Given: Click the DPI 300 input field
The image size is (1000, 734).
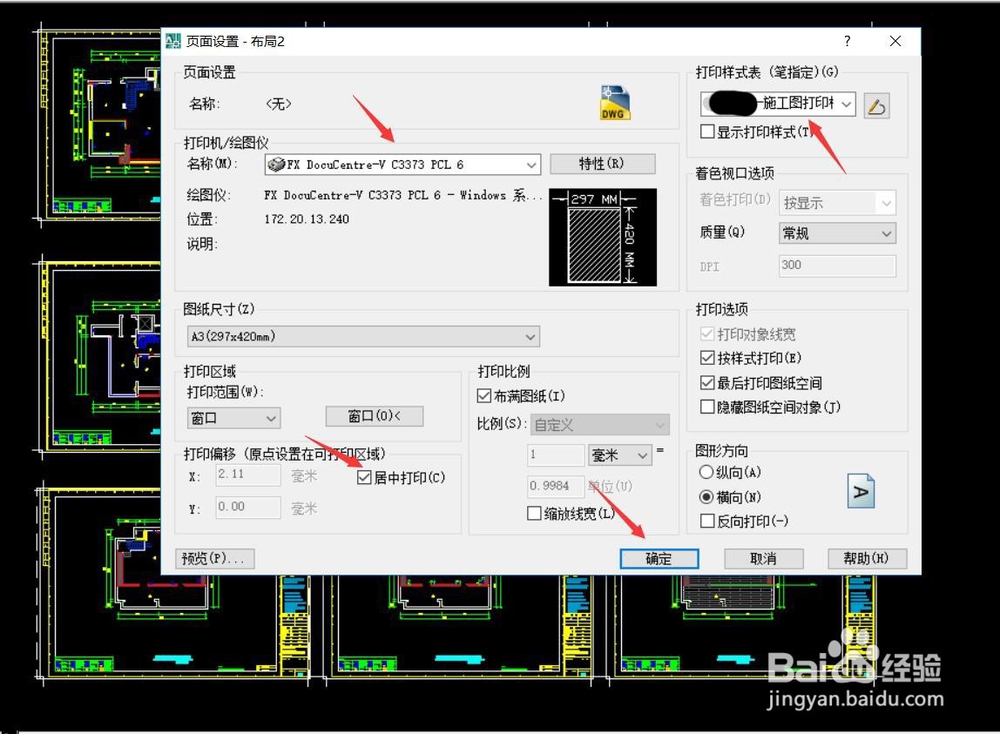Looking at the screenshot, I should [x=837, y=265].
